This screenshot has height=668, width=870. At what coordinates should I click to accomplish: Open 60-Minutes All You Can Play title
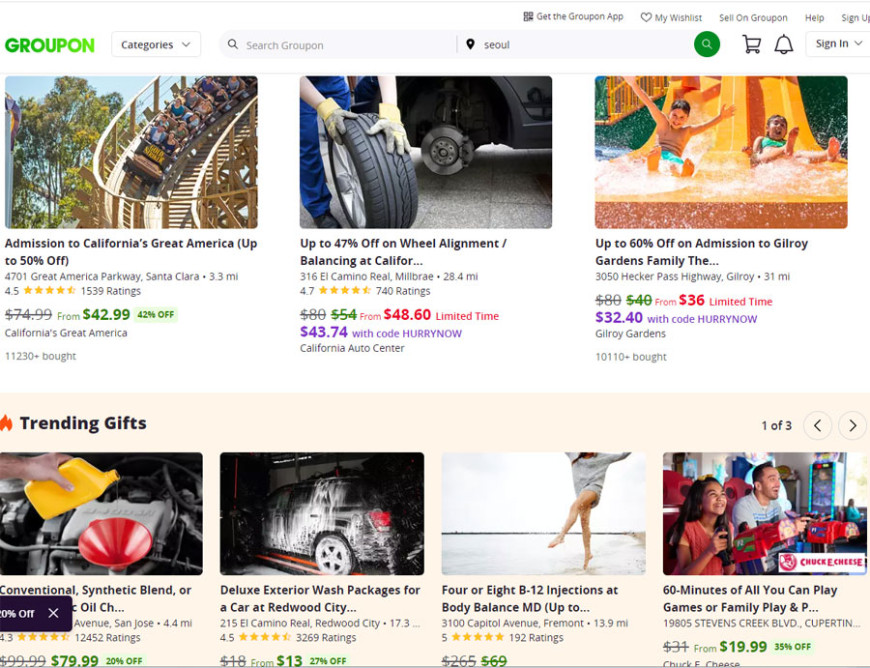point(750,599)
